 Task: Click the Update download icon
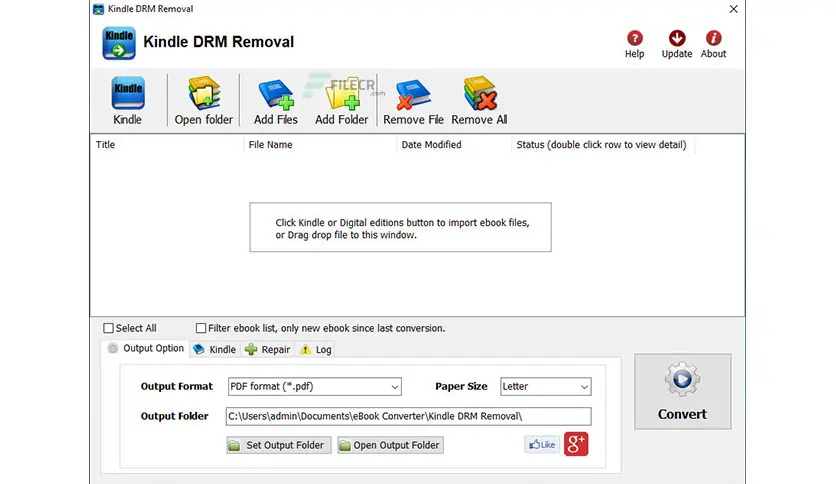click(x=677, y=38)
